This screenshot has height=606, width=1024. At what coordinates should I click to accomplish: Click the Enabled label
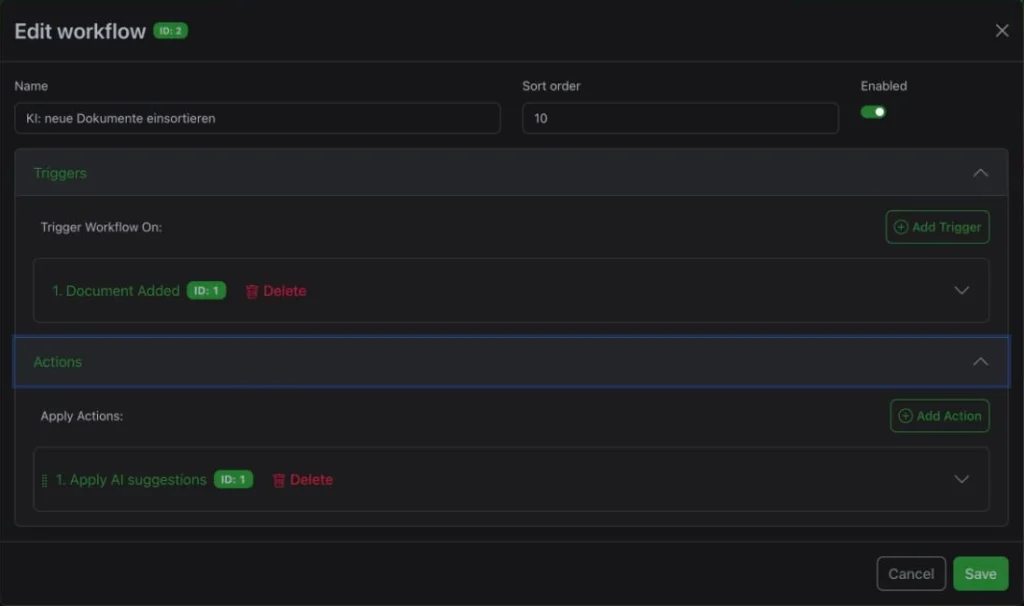click(884, 86)
